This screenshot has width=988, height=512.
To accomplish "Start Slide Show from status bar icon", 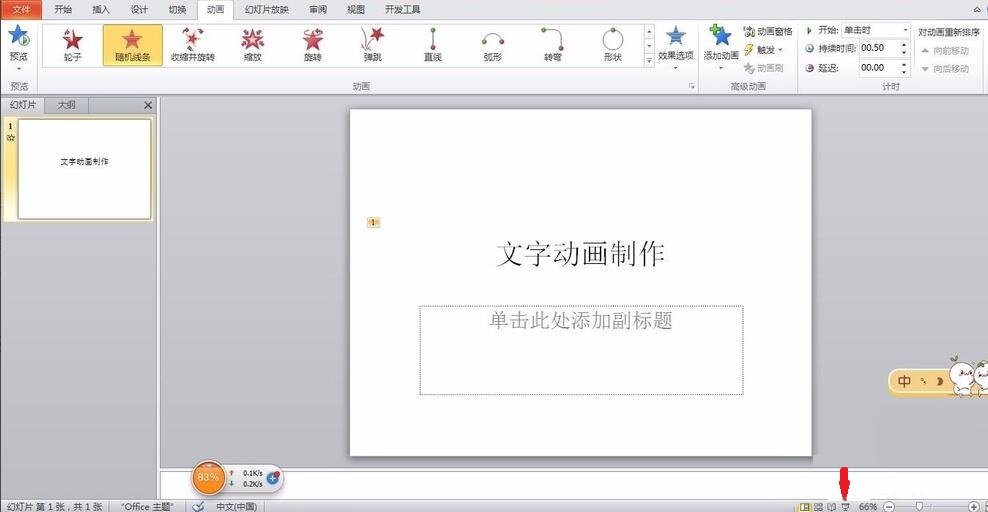I will coord(846,506).
